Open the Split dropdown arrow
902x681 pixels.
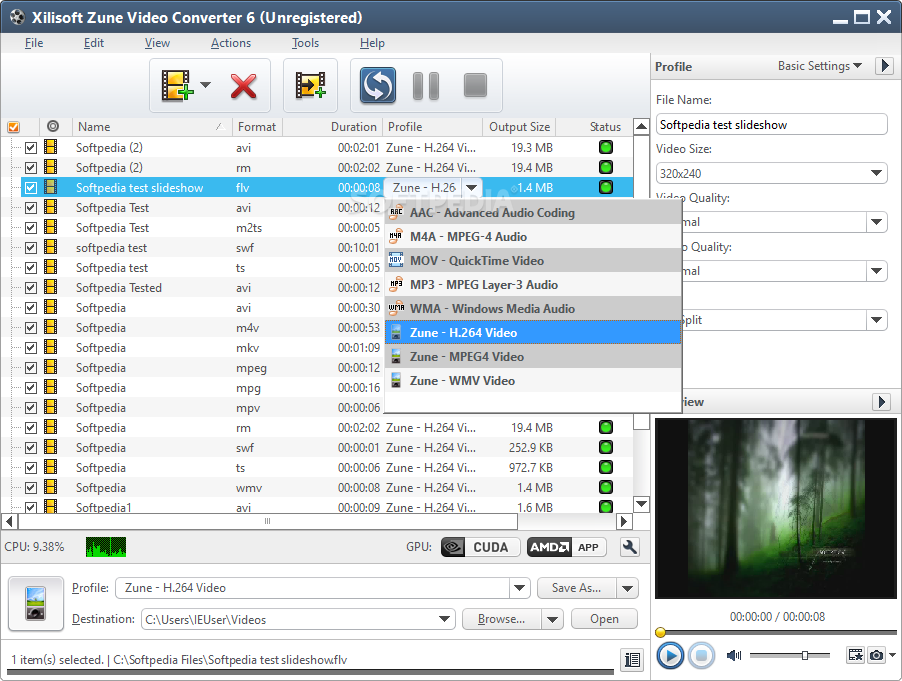click(876, 320)
